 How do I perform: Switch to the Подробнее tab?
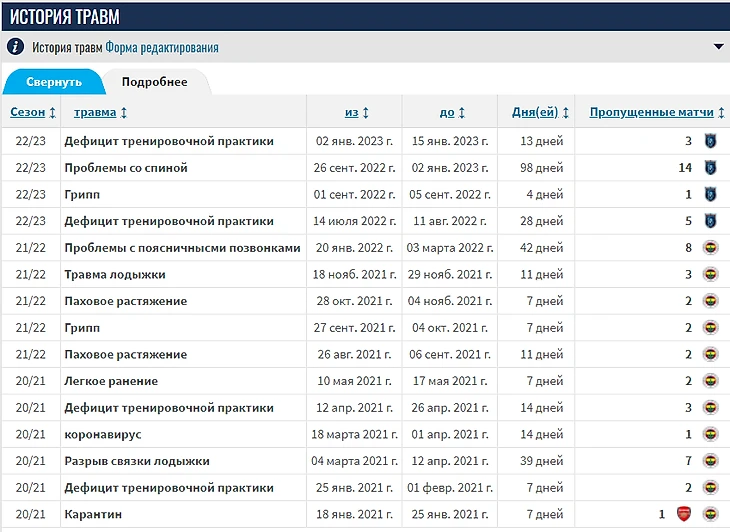click(x=154, y=82)
